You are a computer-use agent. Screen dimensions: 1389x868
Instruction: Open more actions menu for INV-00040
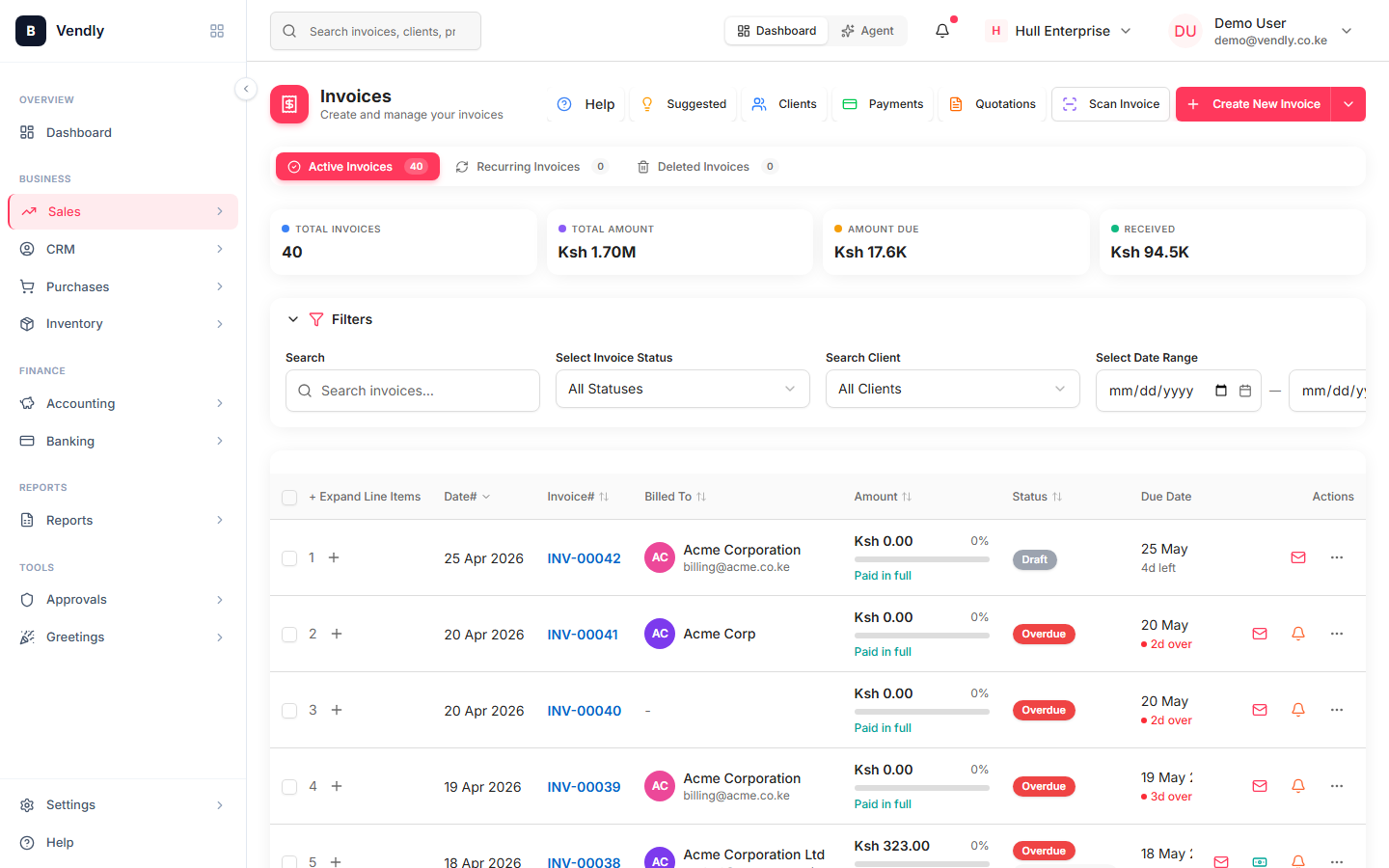coord(1337,710)
